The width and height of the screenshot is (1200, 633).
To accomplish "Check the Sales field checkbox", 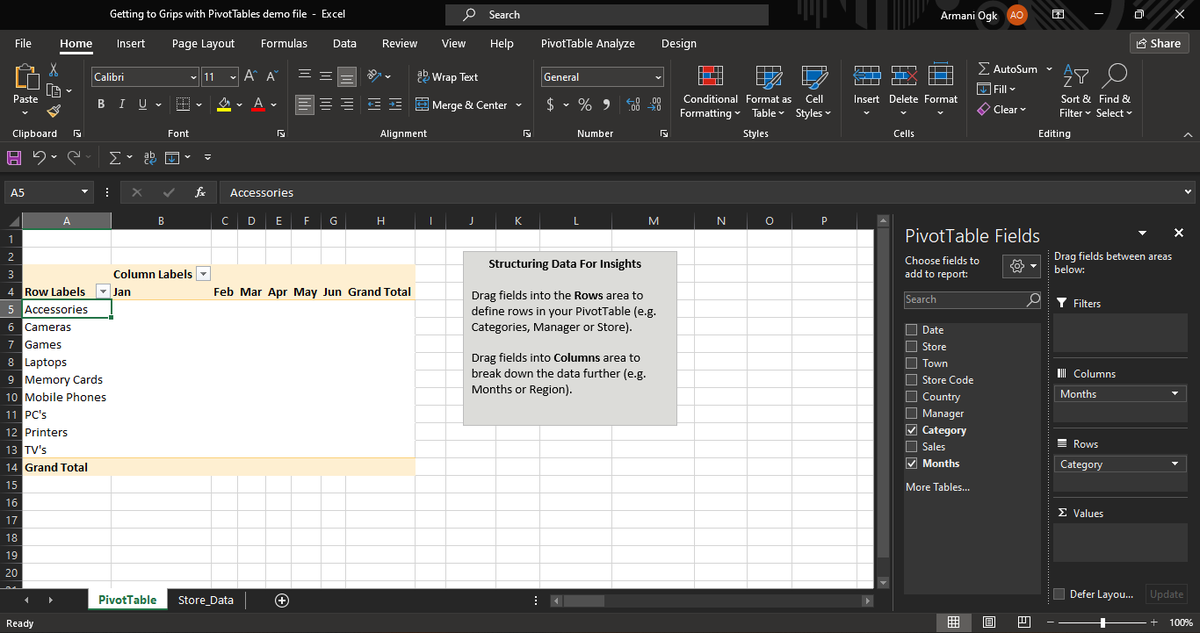I will pos(911,447).
